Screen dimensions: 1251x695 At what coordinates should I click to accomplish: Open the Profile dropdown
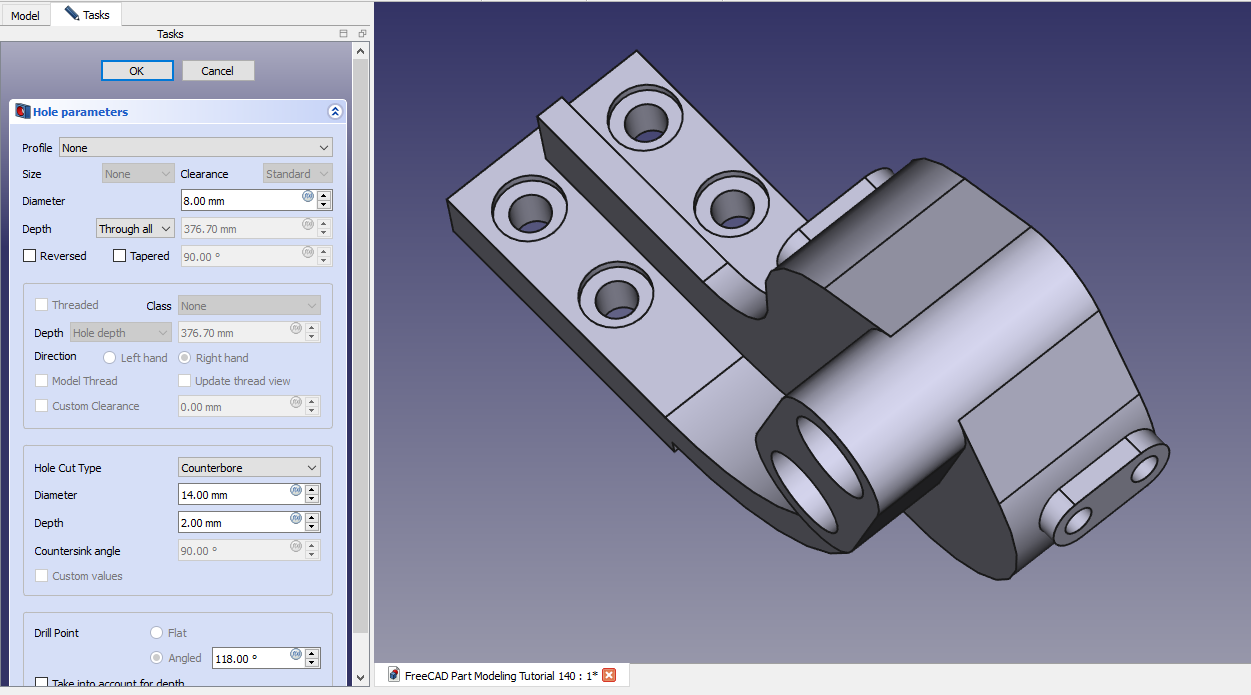(x=195, y=148)
